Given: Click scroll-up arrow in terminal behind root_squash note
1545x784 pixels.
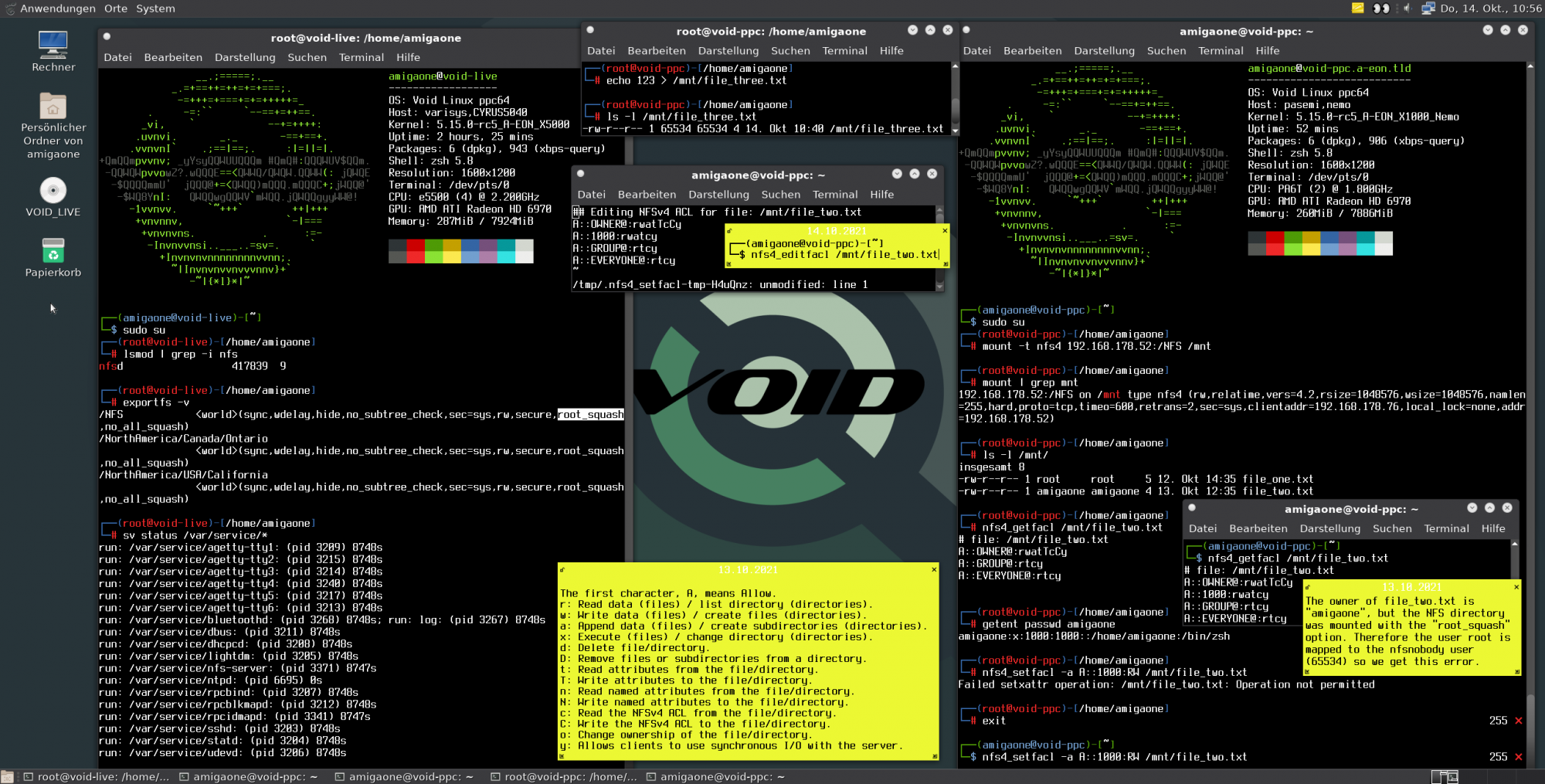Looking at the screenshot, I should pos(1515,545).
